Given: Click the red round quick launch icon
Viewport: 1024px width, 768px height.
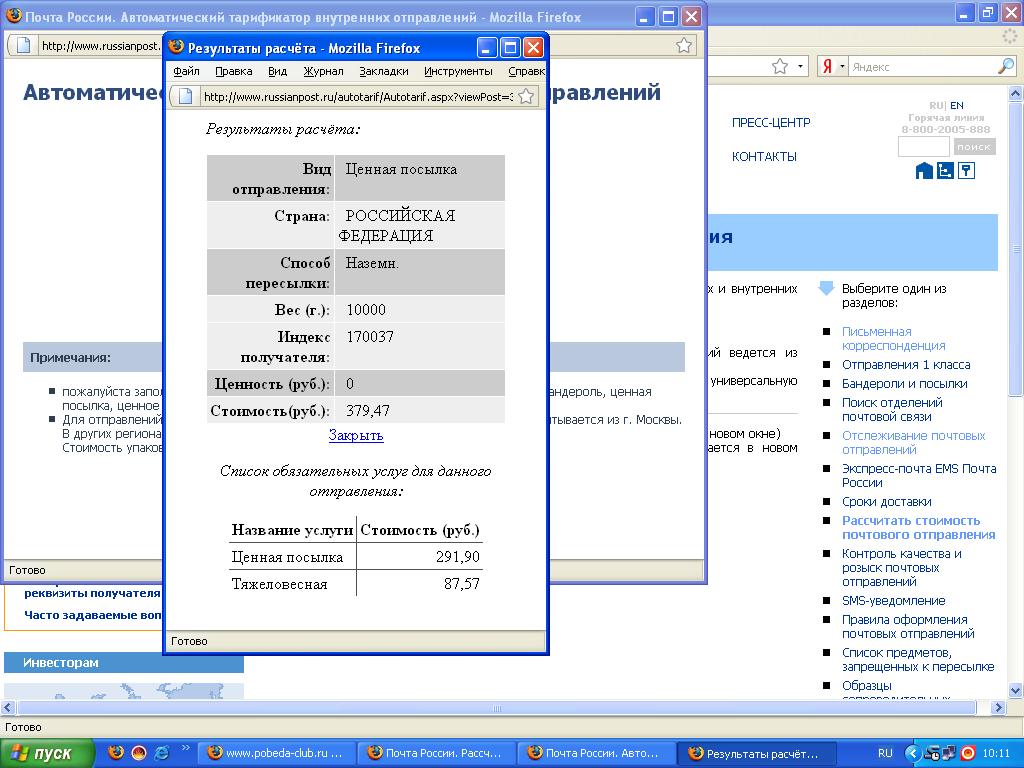Looking at the screenshot, I should [138, 753].
